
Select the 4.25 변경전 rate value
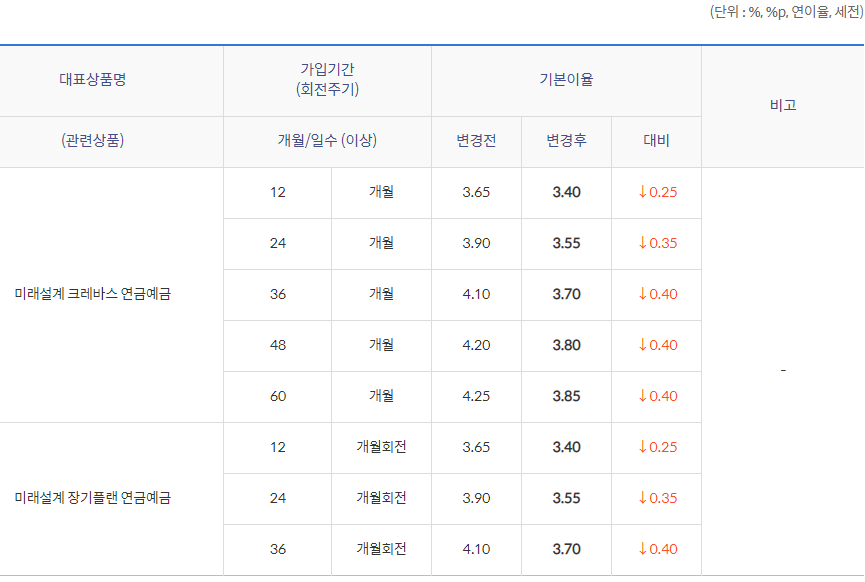click(476, 396)
